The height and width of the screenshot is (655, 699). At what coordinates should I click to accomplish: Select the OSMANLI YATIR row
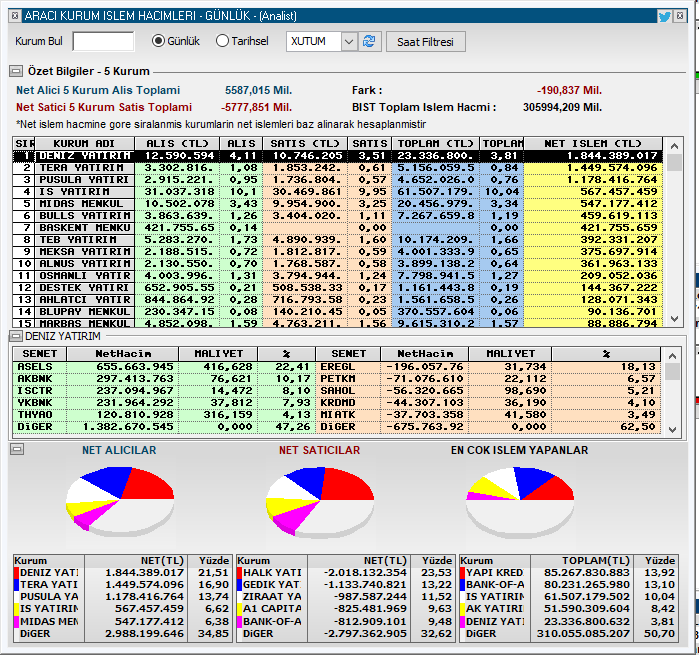(337, 276)
